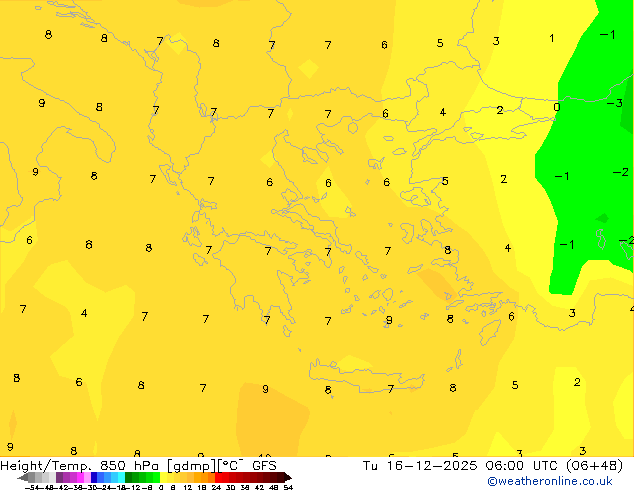Click the GFS model label
The image size is (634, 490).
pos(264,466)
